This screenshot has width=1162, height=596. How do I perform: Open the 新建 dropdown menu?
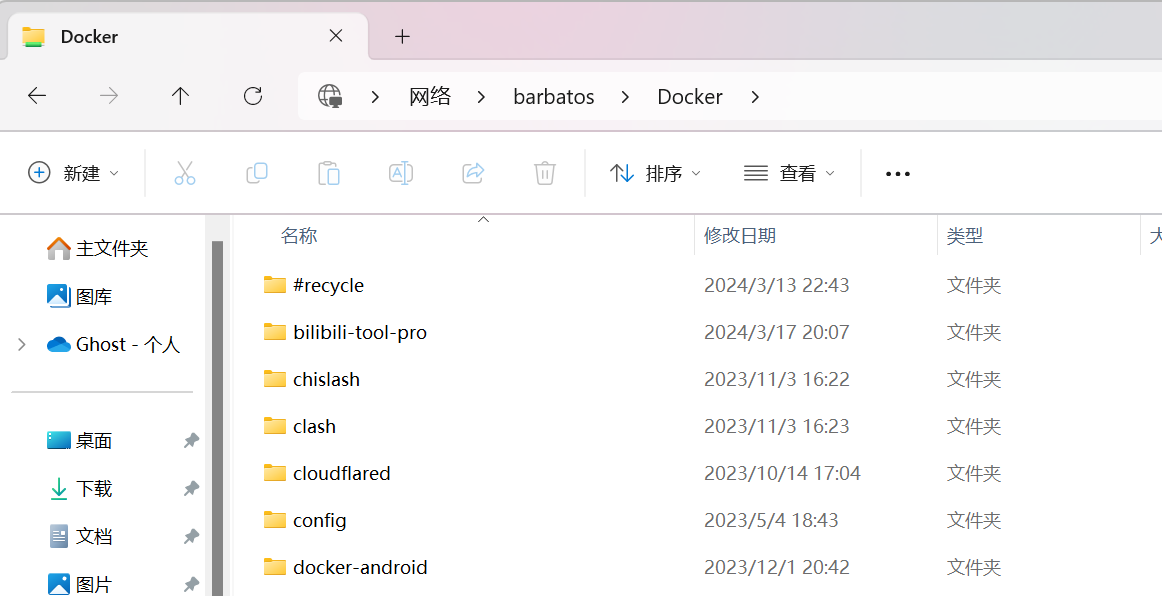[73, 173]
